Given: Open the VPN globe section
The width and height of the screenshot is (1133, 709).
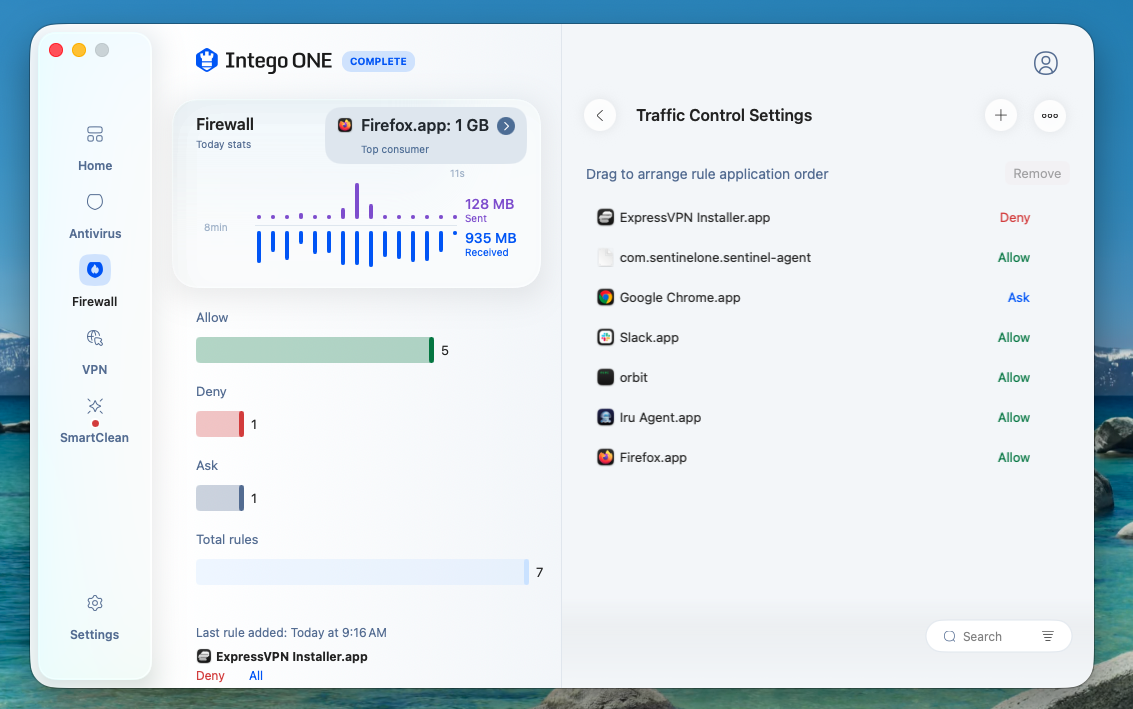Looking at the screenshot, I should point(95,351).
